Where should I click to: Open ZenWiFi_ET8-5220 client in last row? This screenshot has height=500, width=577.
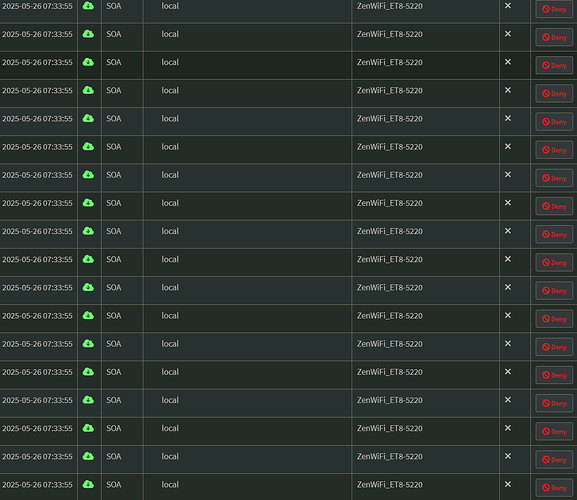click(x=390, y=485)
